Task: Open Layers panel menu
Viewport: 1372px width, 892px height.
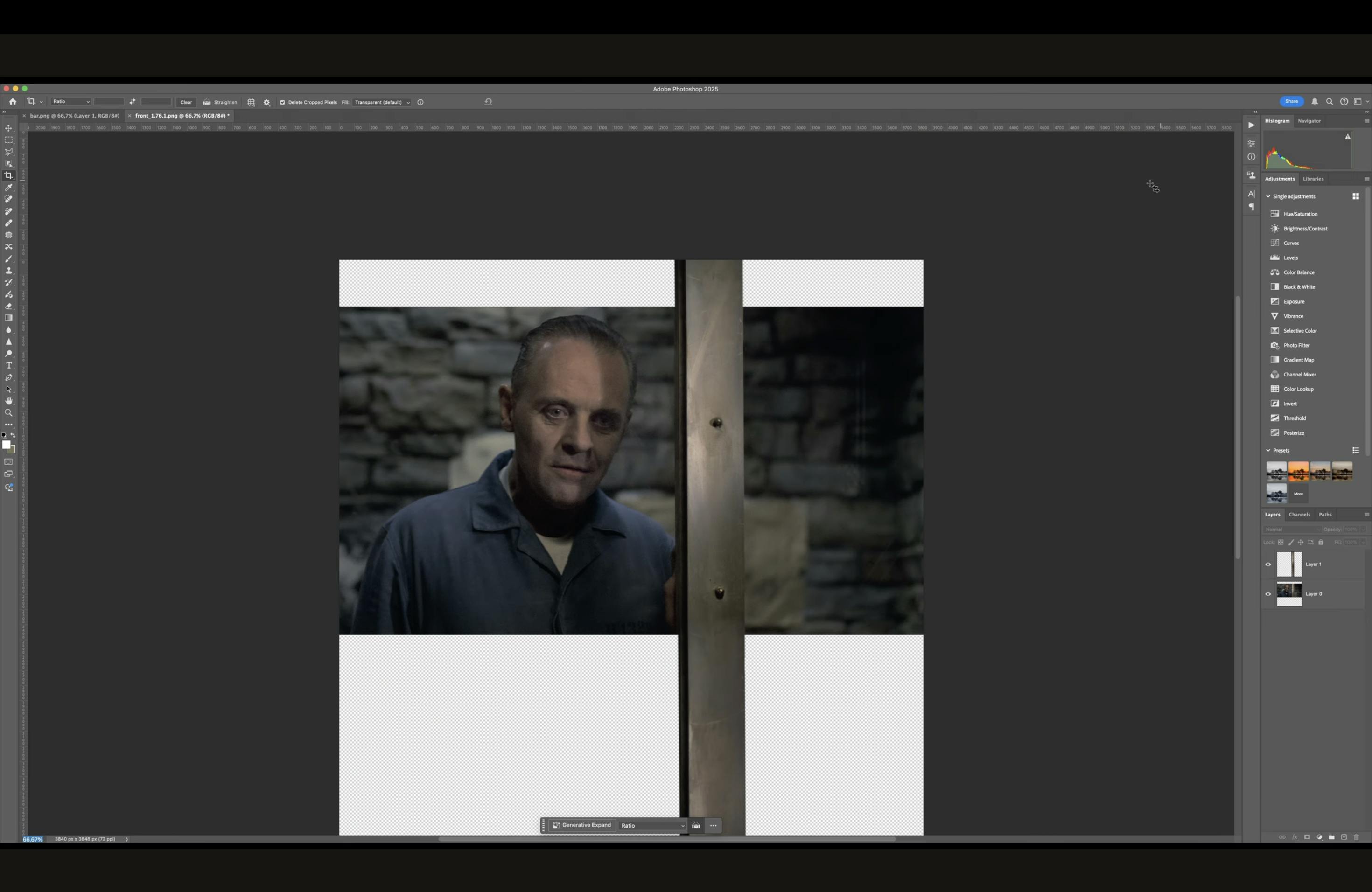Action: click(x=1366, y=515)
